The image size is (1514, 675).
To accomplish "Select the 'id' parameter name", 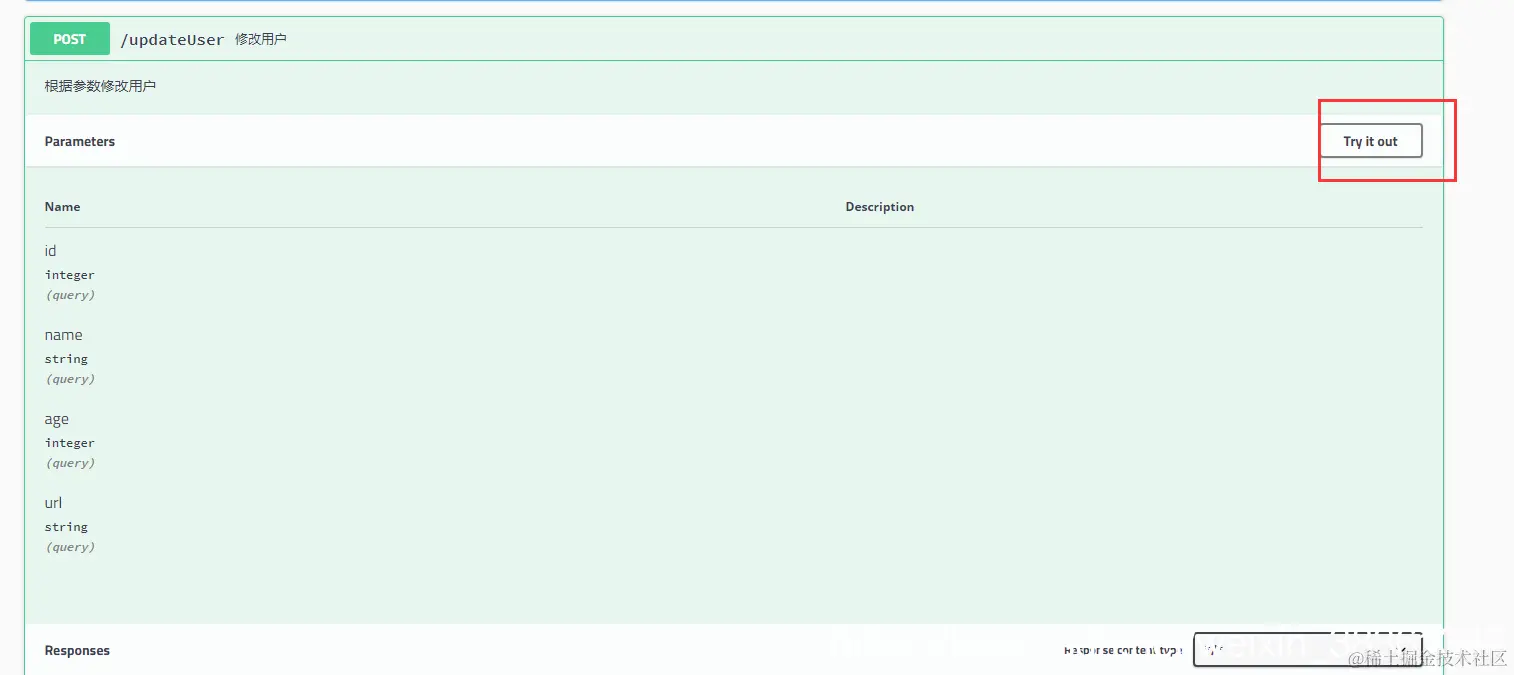I will [x=51, y=251].
